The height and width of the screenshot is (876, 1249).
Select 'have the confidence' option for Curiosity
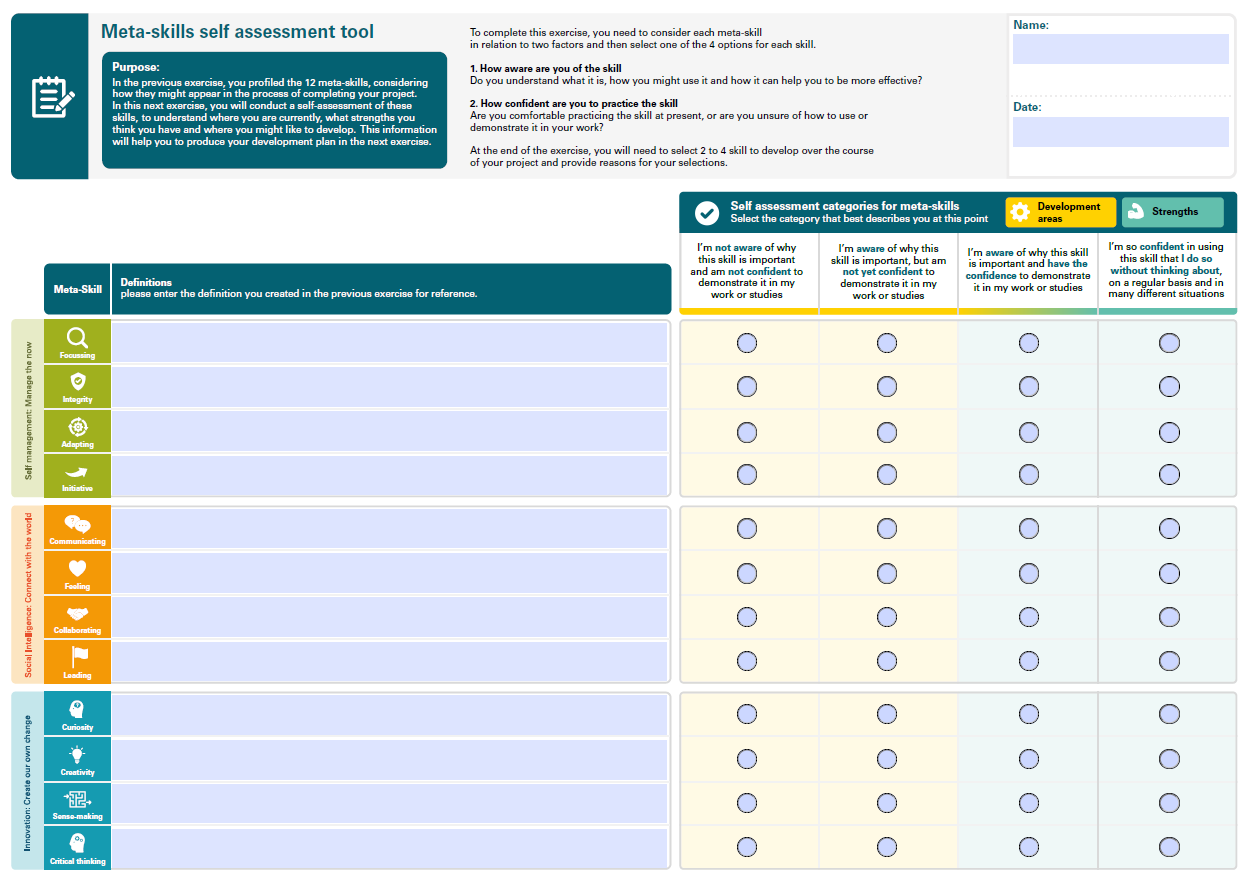(x=1029, y=714)
